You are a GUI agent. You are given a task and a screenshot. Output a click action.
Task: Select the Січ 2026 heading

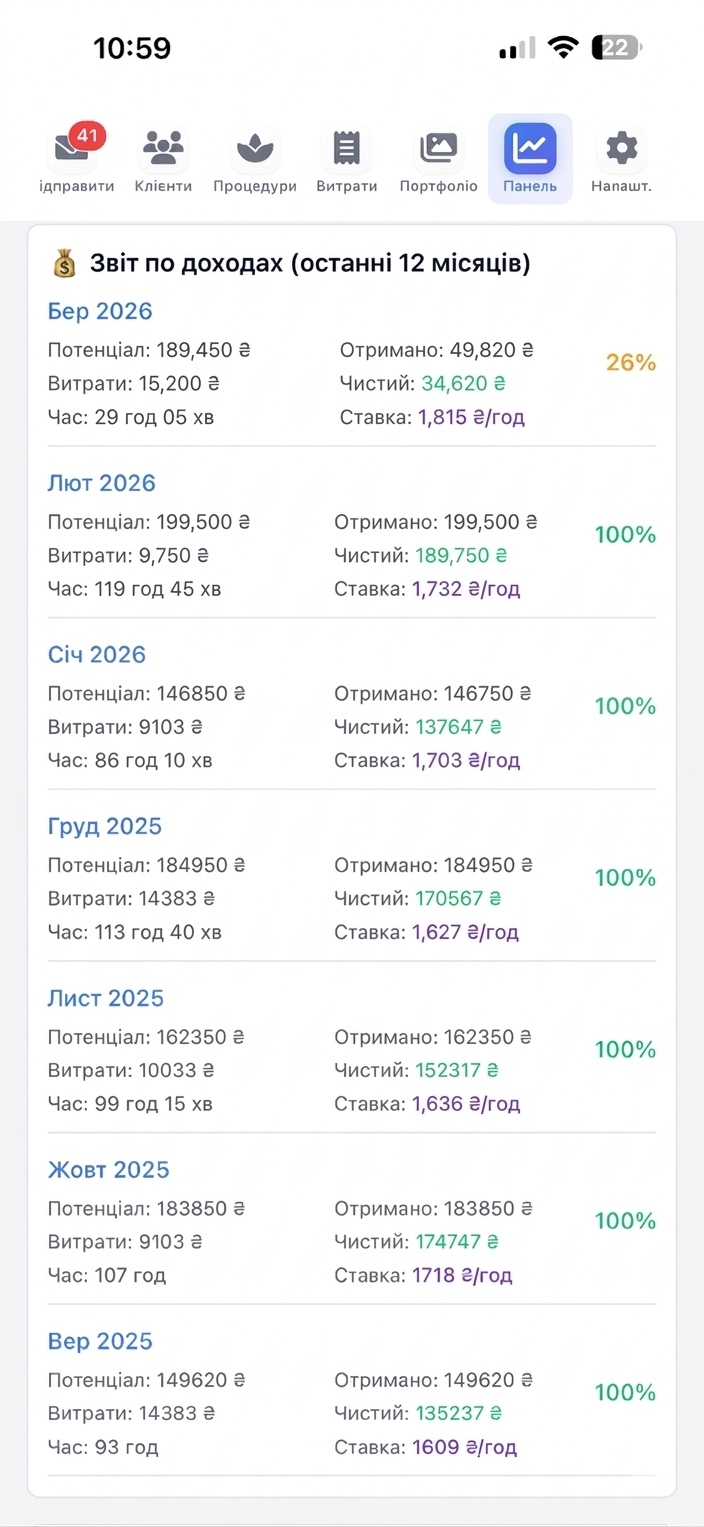tap(96, 654)
